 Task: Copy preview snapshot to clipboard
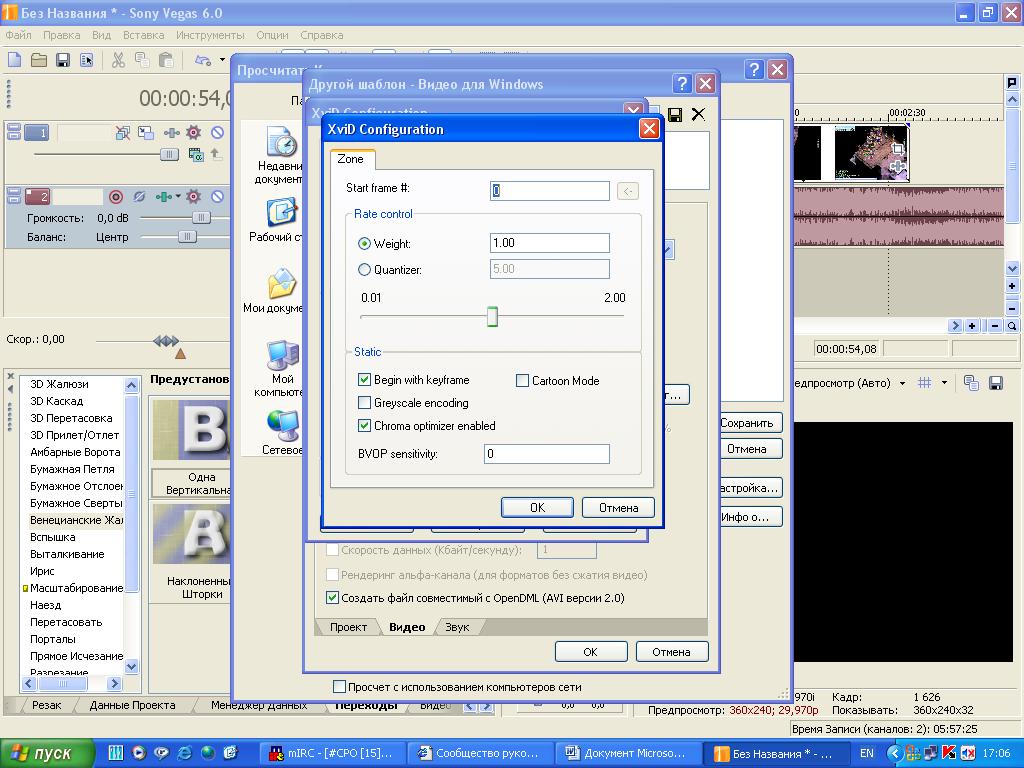(x=971, y=383)
